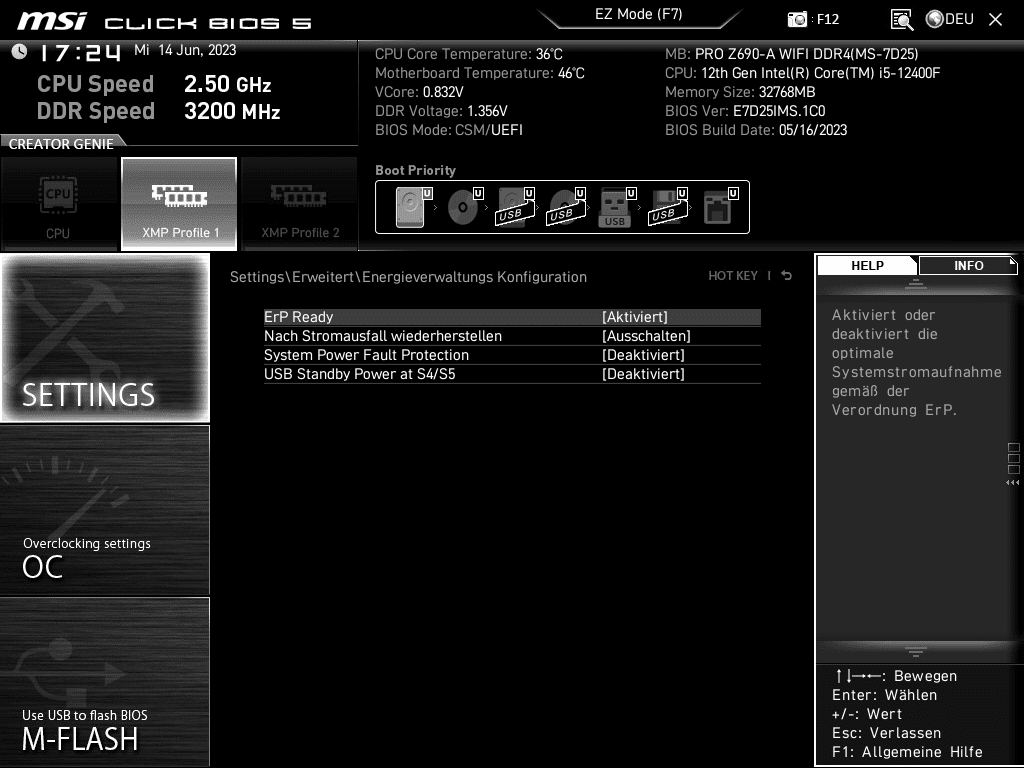Click the breadcrumb Settings\Erweitert\Energieverwaltungs Konfiguration
Image resolution: width=1024 pixels, height=768 pixels.
(408, 277)
